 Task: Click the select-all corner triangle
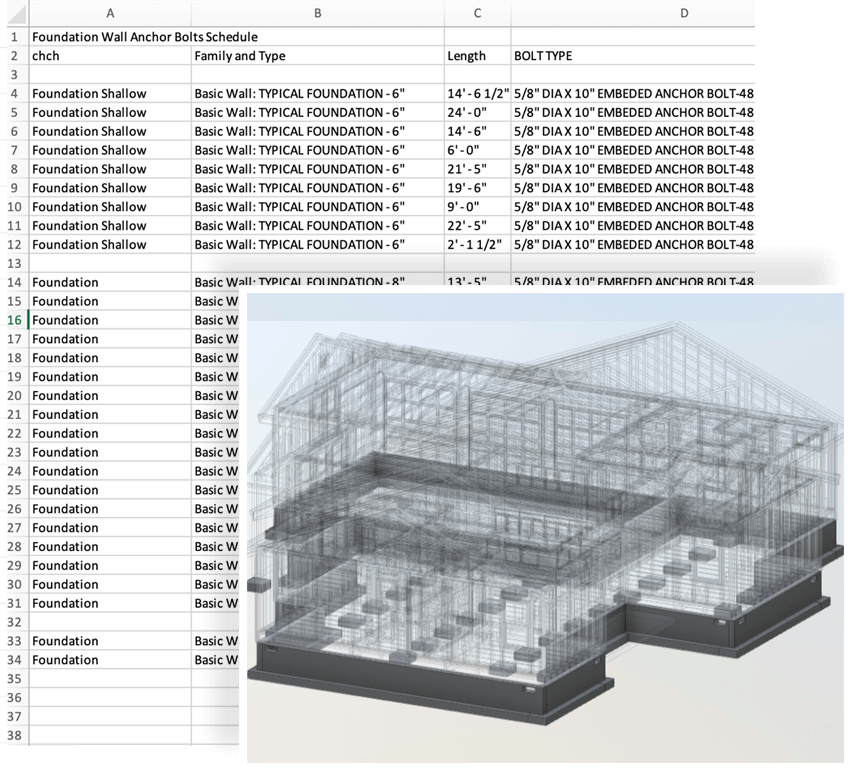pyautogui.click(x=17, y=14)
